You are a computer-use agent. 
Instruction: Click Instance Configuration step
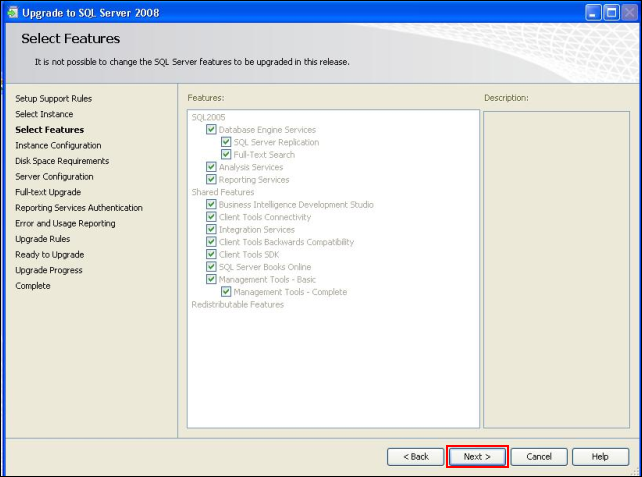click(x=58, y=145)
